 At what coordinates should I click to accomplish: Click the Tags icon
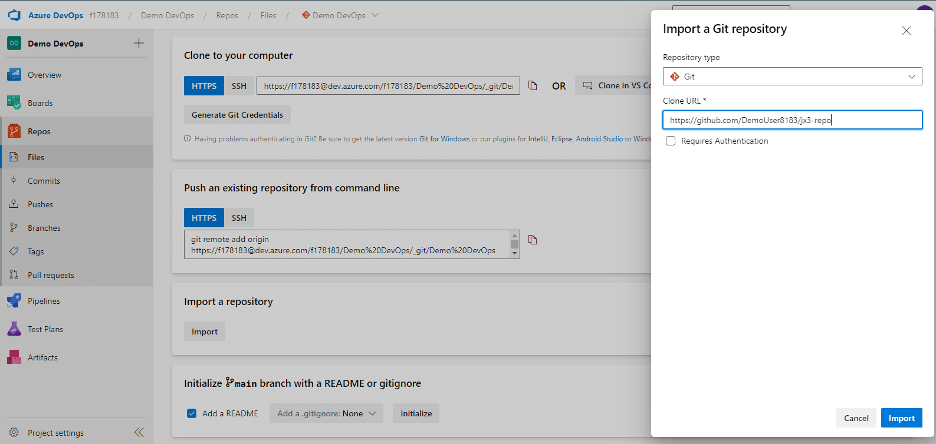click(14, 251)
